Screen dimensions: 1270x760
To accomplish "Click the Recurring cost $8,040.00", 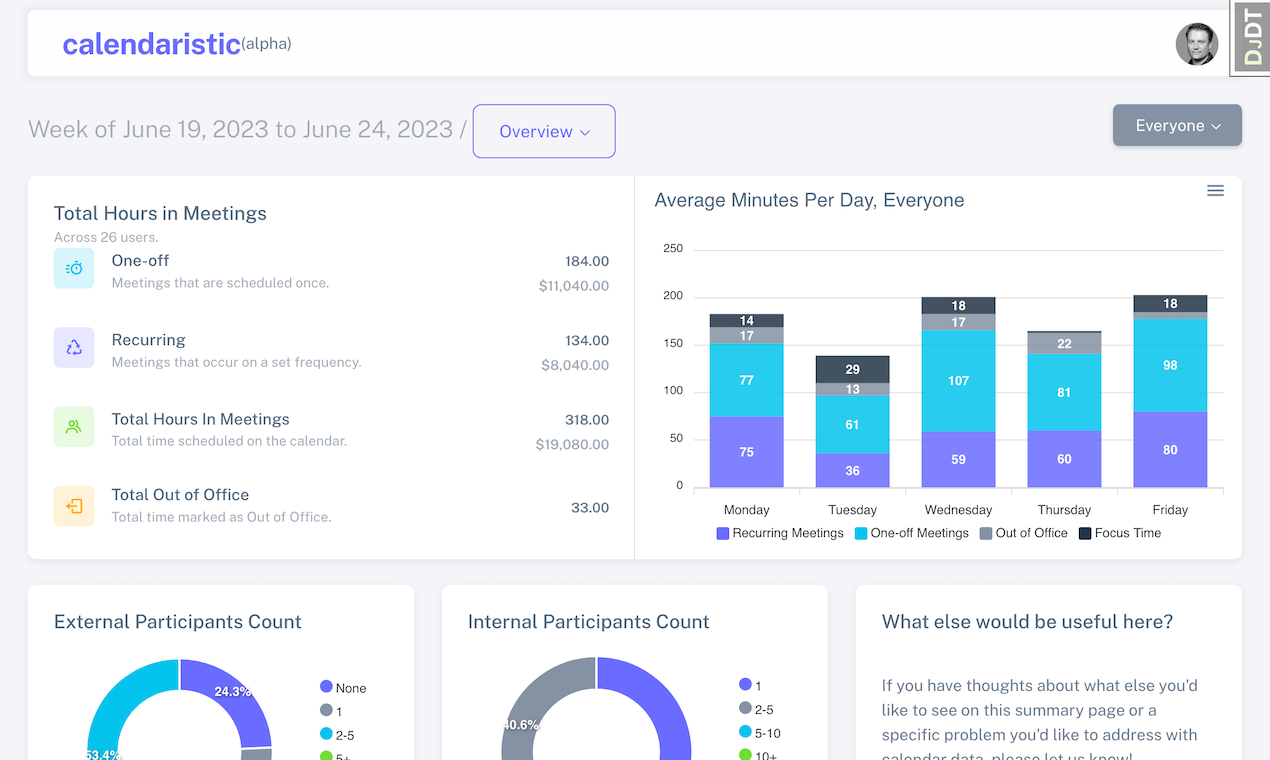I will 575,365.
